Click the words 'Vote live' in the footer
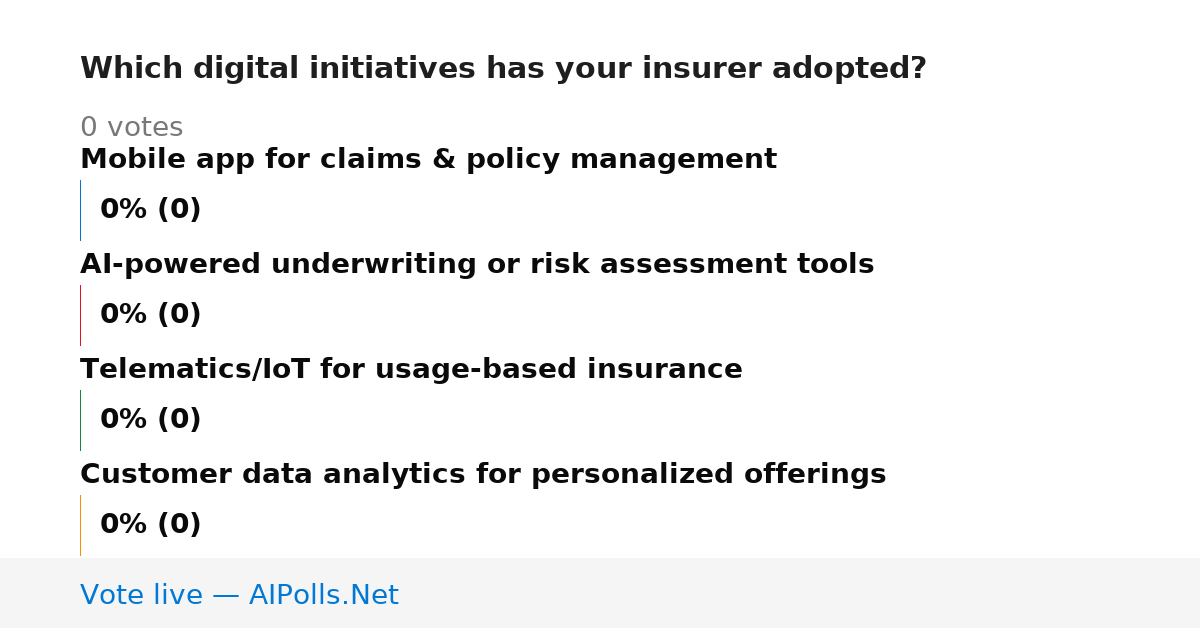 tap(141, 596)
